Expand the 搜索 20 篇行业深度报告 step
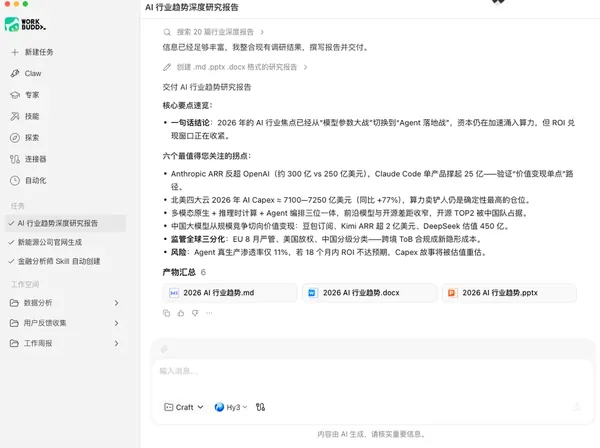Viewport: 600px width, 448px height. pos(214,32)
